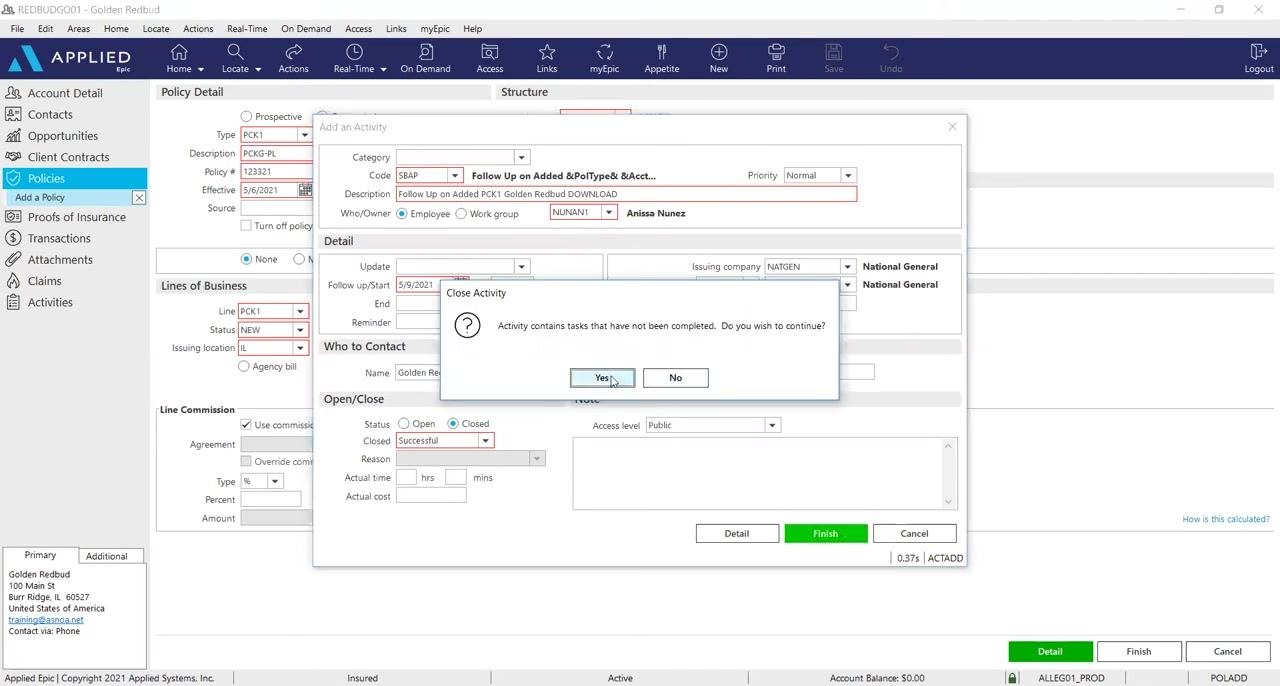This screenshot has width=1280, height=686.
Task: Open the Access toolbar icon
Action: pyautogui.click(x=490, y=58)
